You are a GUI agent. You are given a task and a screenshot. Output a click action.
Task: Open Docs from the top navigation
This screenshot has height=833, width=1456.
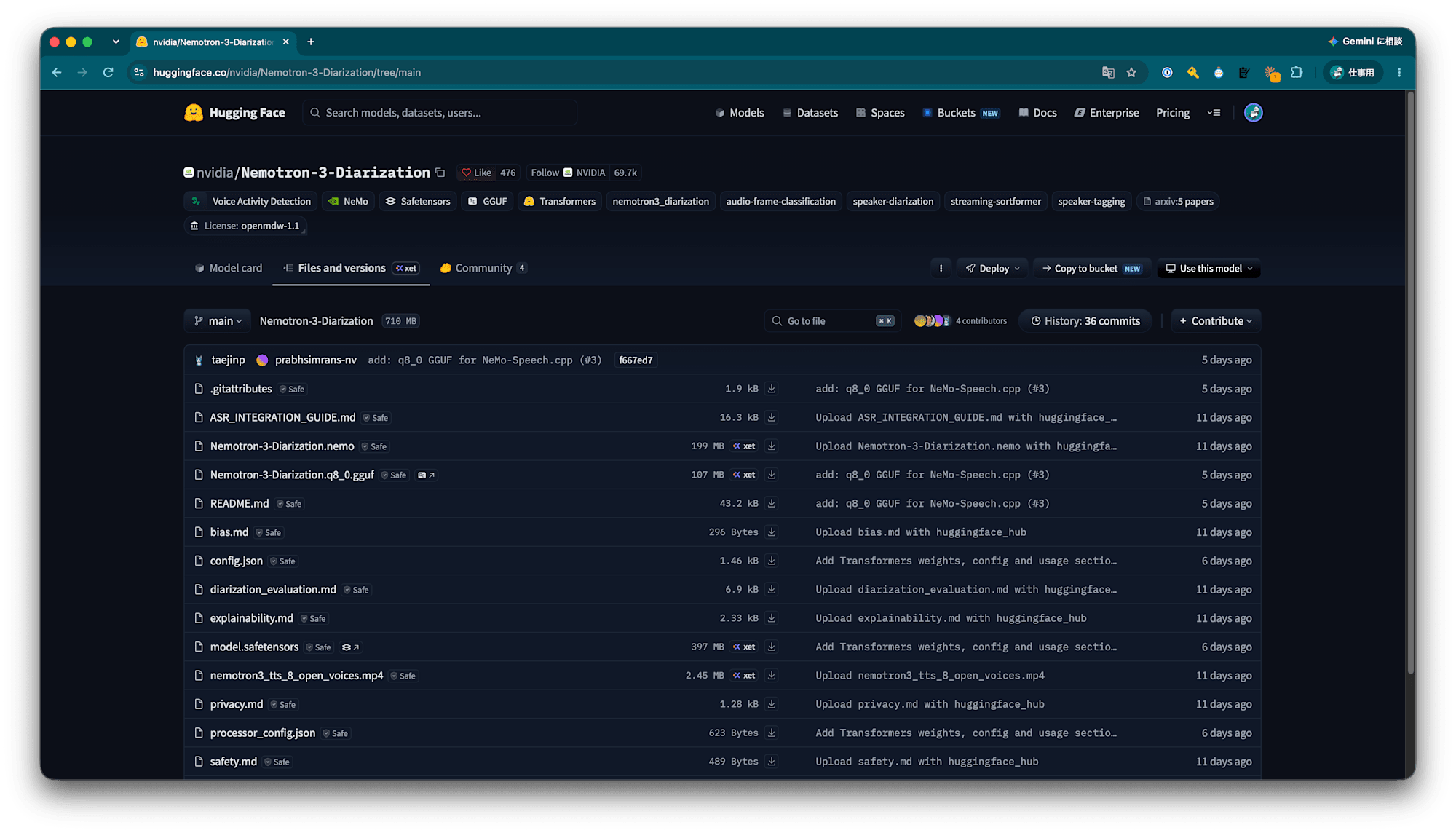(1037, 113)
